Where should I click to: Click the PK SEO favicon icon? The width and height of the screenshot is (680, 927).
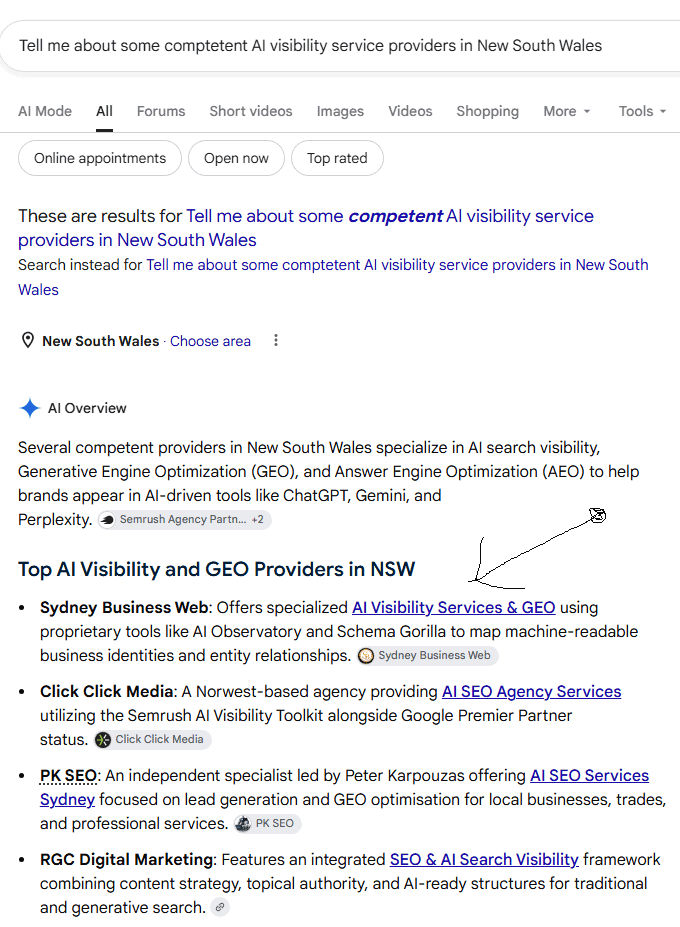243,824
